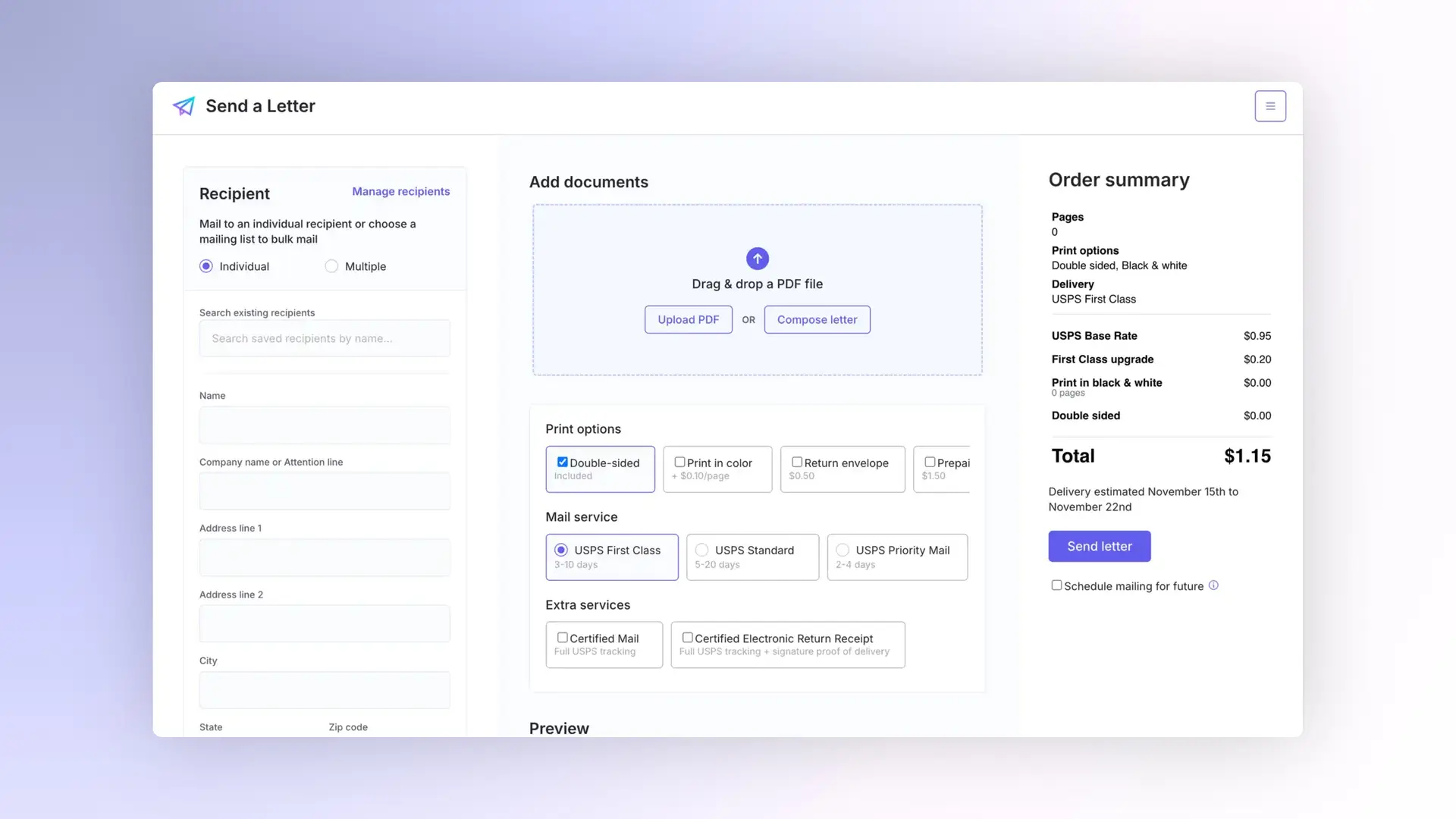Viewport: 1456px width, 819px height.
Task: Check the Return envelope option
Action: pos(797,461)
